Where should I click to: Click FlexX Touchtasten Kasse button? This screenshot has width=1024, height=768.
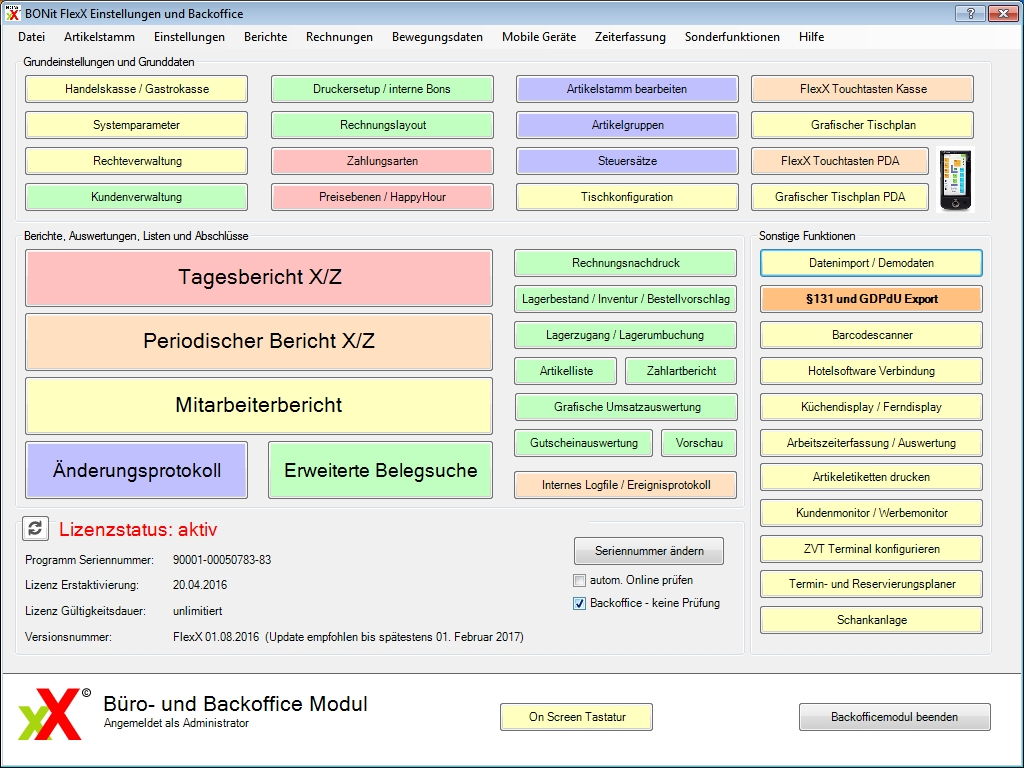coord(863,89)
